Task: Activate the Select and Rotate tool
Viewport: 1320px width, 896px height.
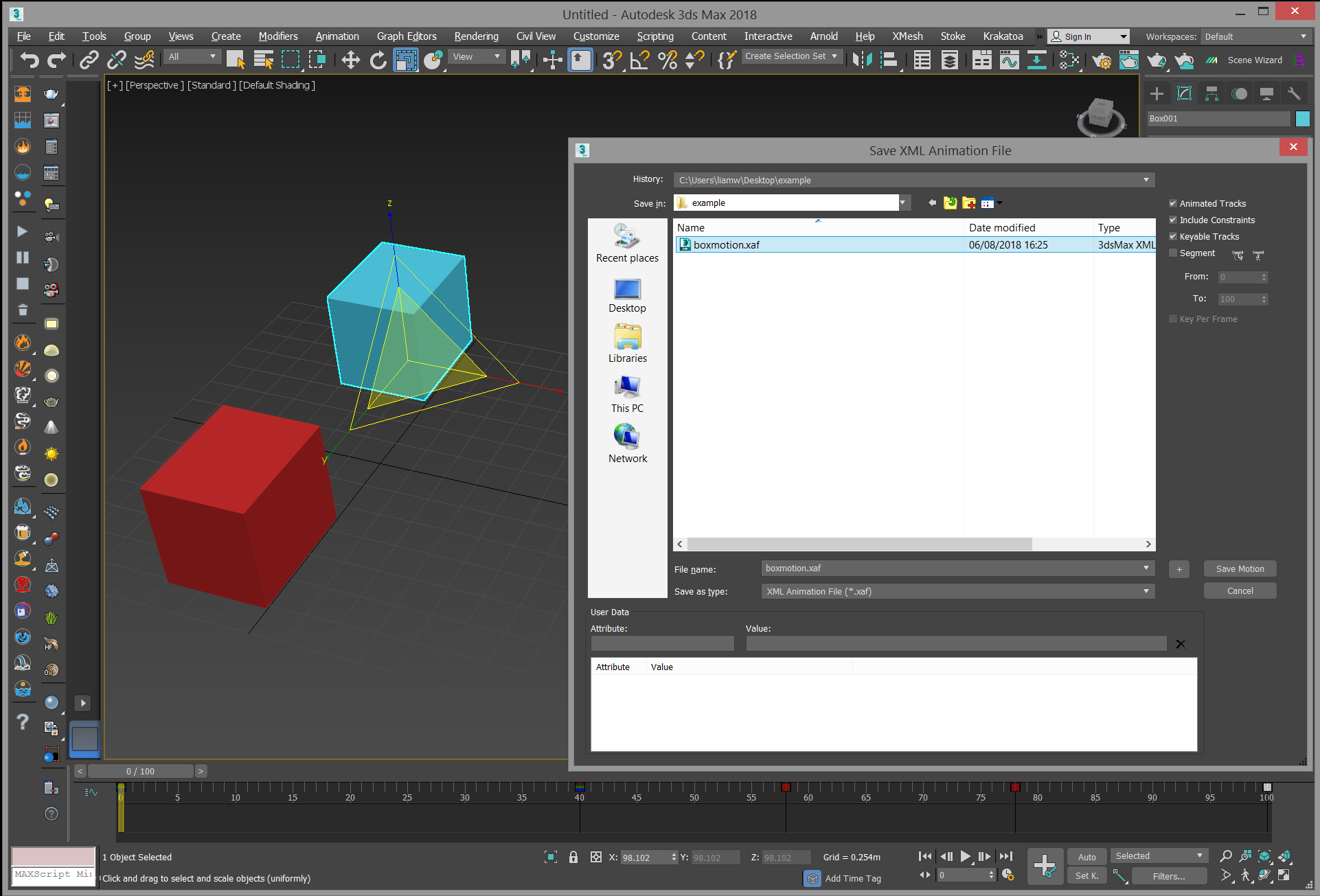Action: click(378, 60)
